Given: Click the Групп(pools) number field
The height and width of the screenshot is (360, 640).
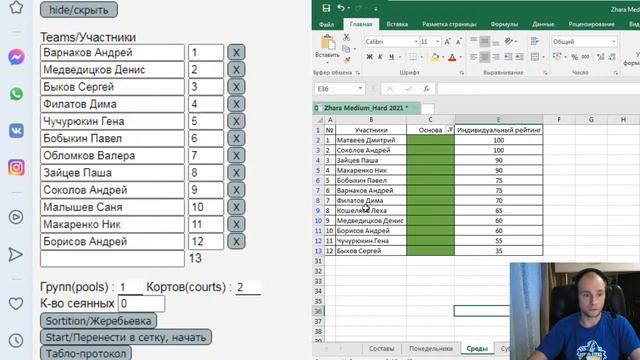Looking at the screenshot, I should click(130, 287).
